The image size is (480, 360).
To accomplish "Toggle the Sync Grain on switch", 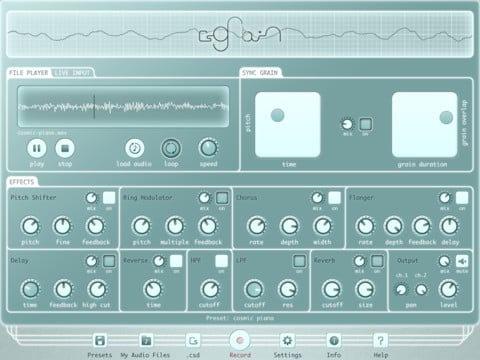I will pos(366,124).
